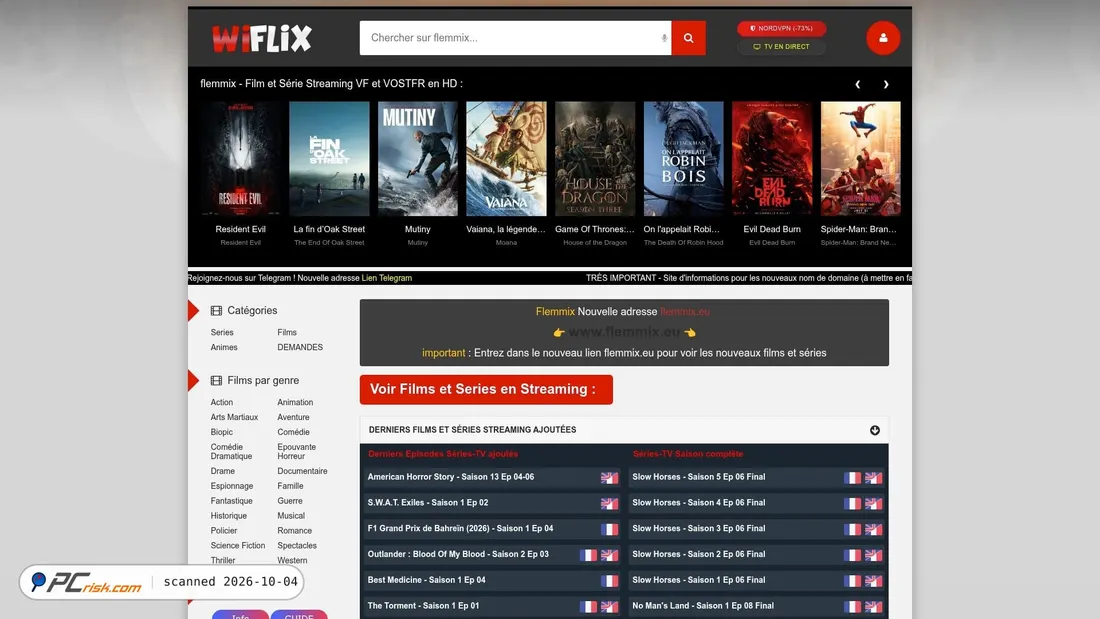Show previous carousel posters with left arrow
The width and height of the screenshot is (1100, 619).
pyautogui.click(x=857, y=84)
